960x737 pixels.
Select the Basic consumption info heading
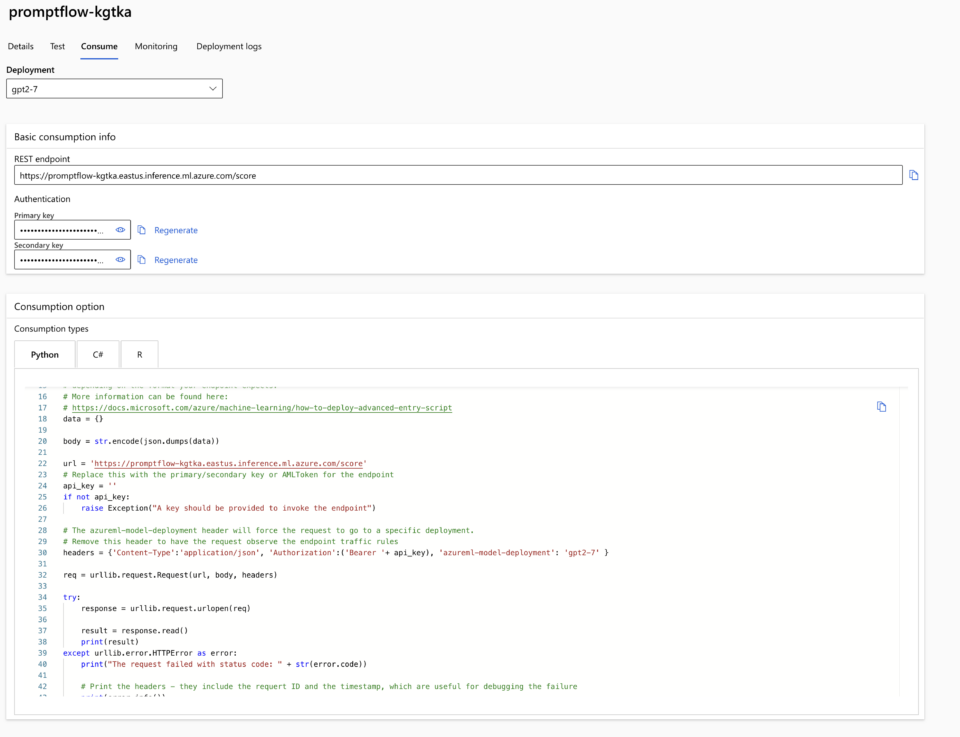tap(65, 137)
